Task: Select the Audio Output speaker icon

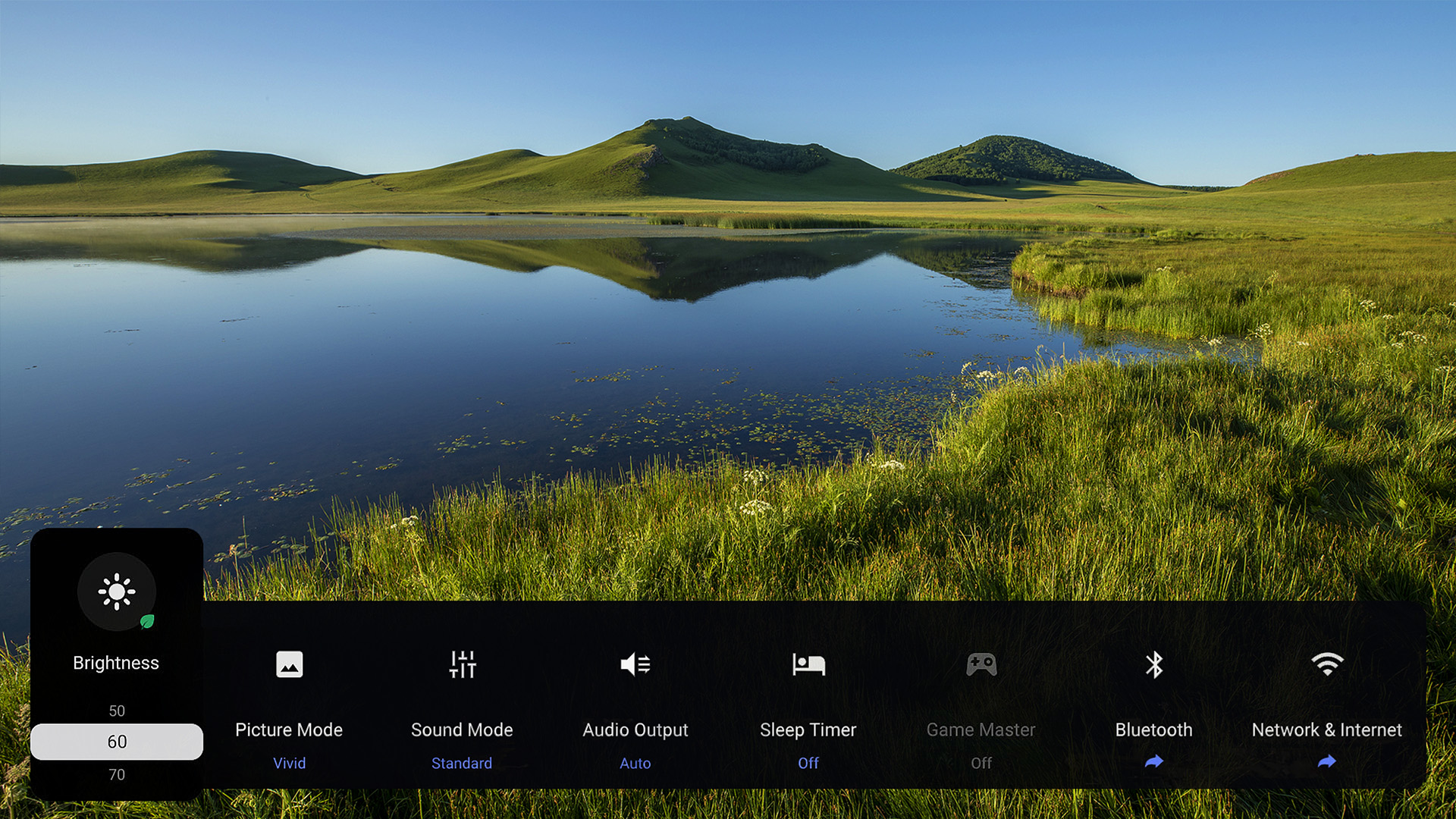Action: tap(635, 664)
